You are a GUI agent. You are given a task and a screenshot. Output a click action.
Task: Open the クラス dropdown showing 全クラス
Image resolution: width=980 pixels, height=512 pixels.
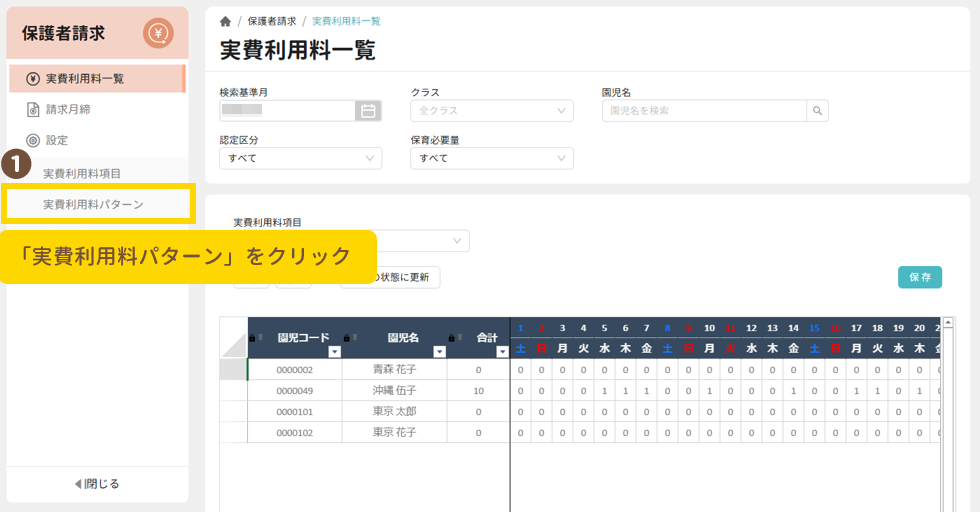point(492,111)
